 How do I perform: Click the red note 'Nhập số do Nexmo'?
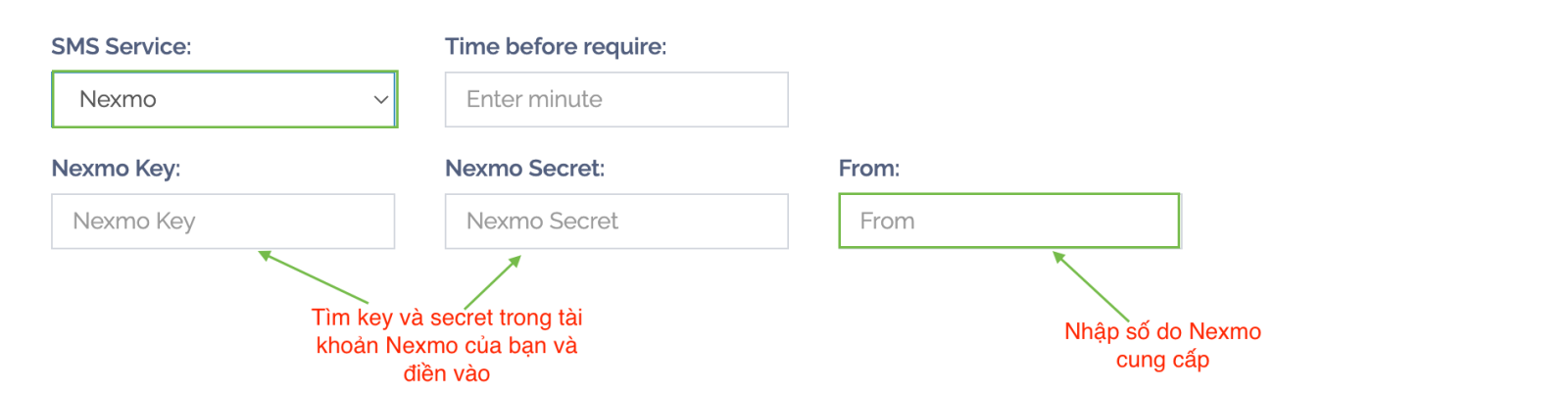pos(1162,331)
